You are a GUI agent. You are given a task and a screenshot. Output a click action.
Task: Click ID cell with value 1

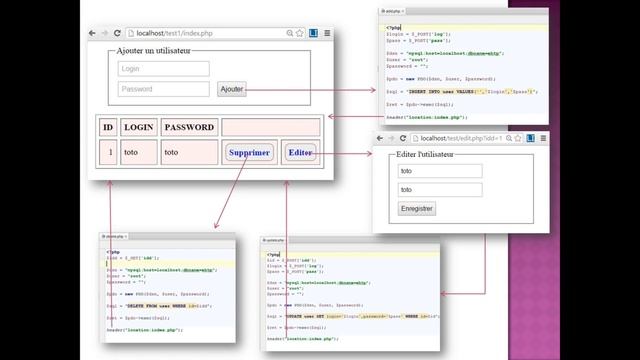tap(108, 152)
